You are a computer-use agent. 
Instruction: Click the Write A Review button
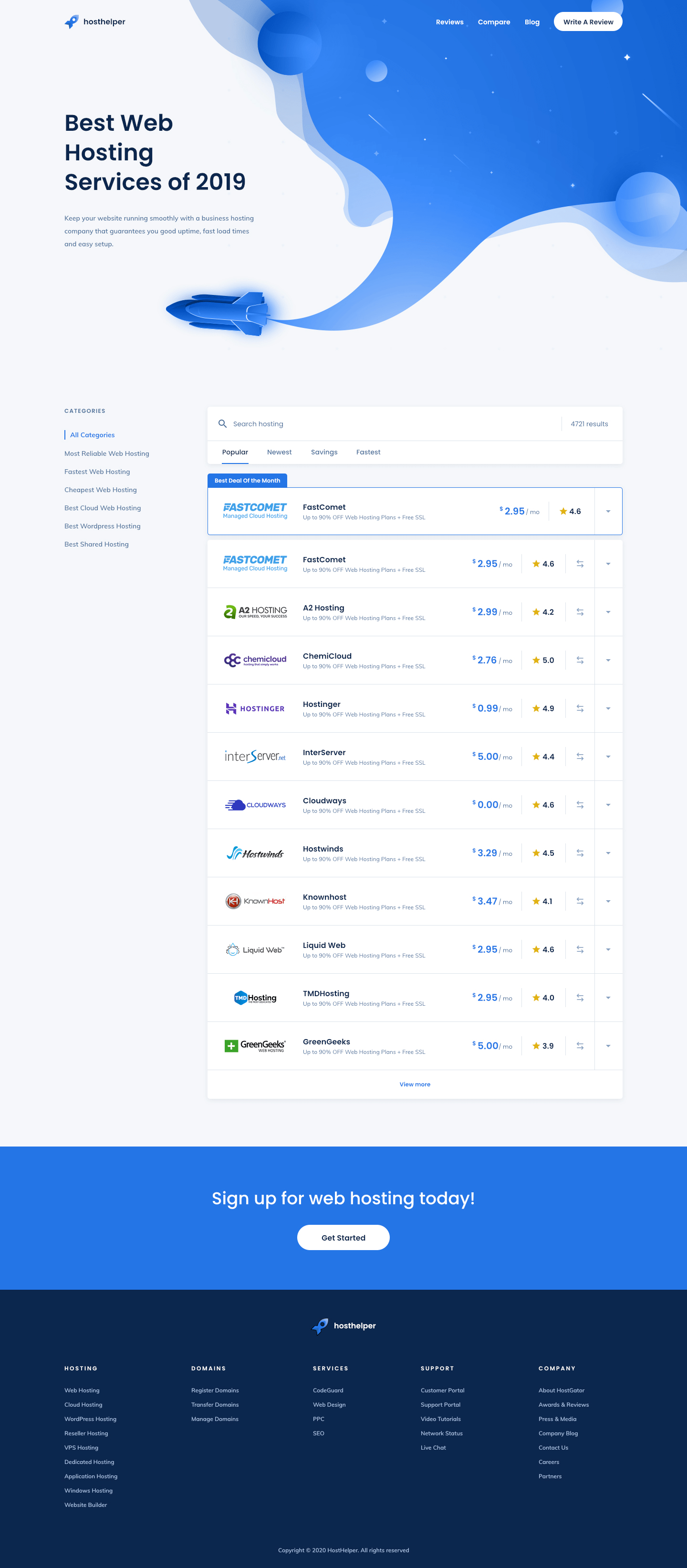[x=588, y=22]
